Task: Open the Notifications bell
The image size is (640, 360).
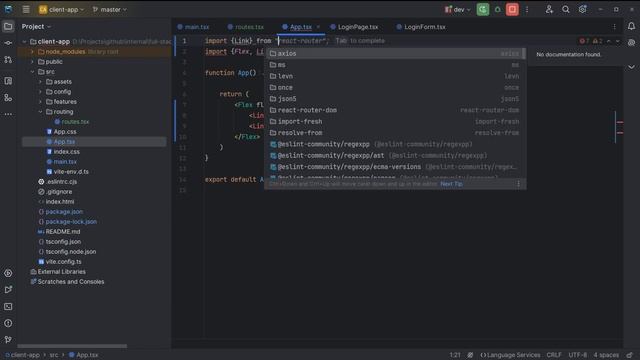Action: (631, 27)
